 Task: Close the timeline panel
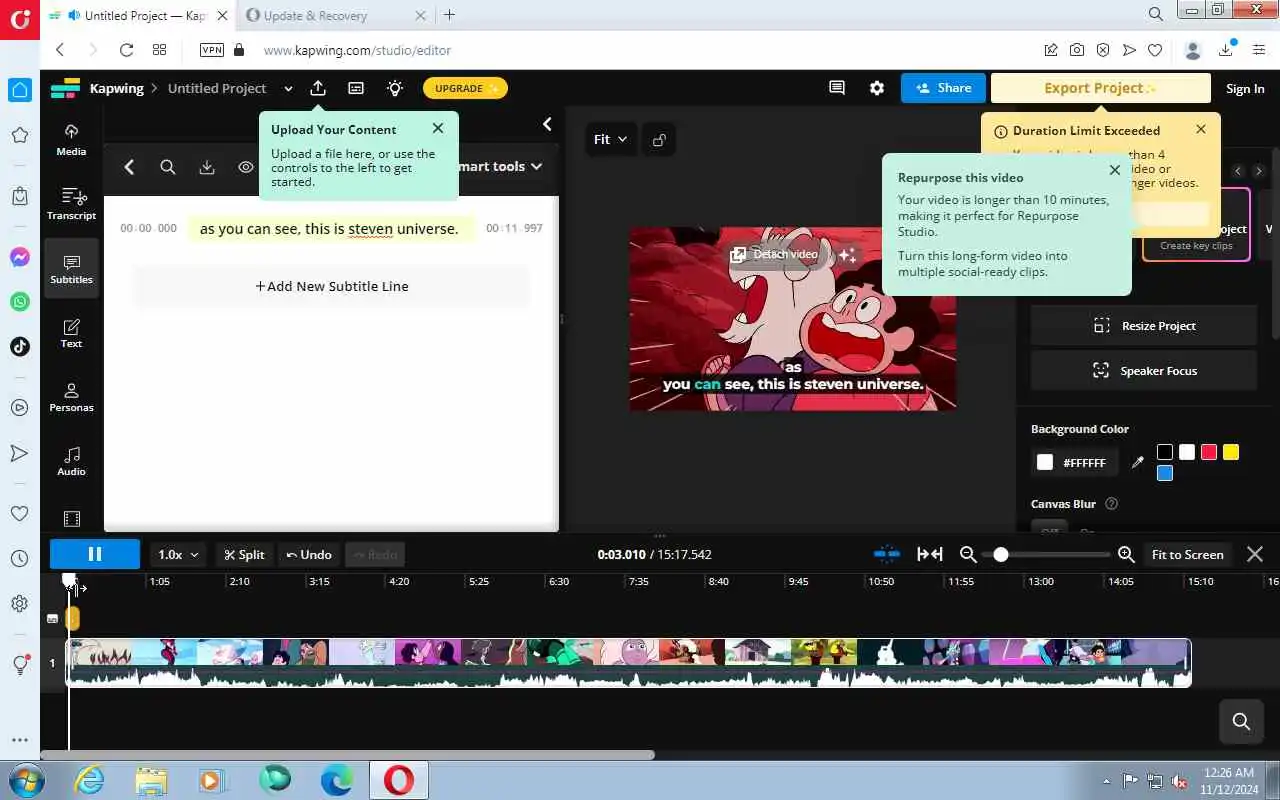pyautogui.click(x=1255, y=554)
